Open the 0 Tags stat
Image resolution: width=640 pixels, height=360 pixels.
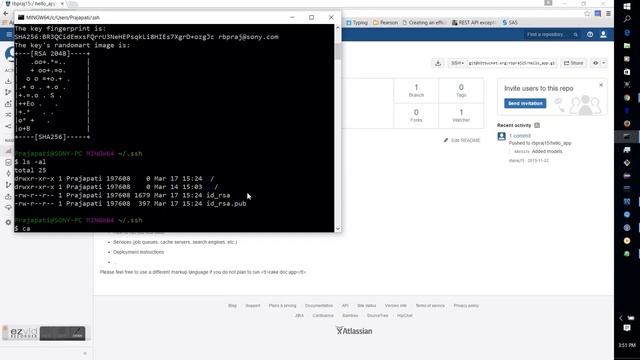[461, 91]
